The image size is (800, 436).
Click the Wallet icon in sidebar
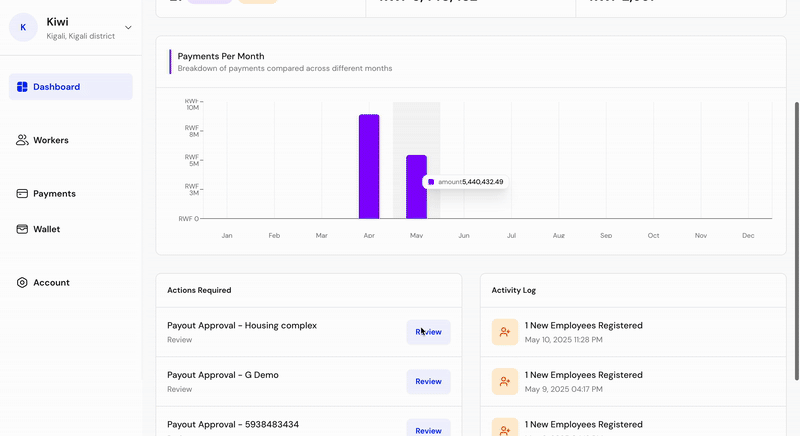coord(22,229)
